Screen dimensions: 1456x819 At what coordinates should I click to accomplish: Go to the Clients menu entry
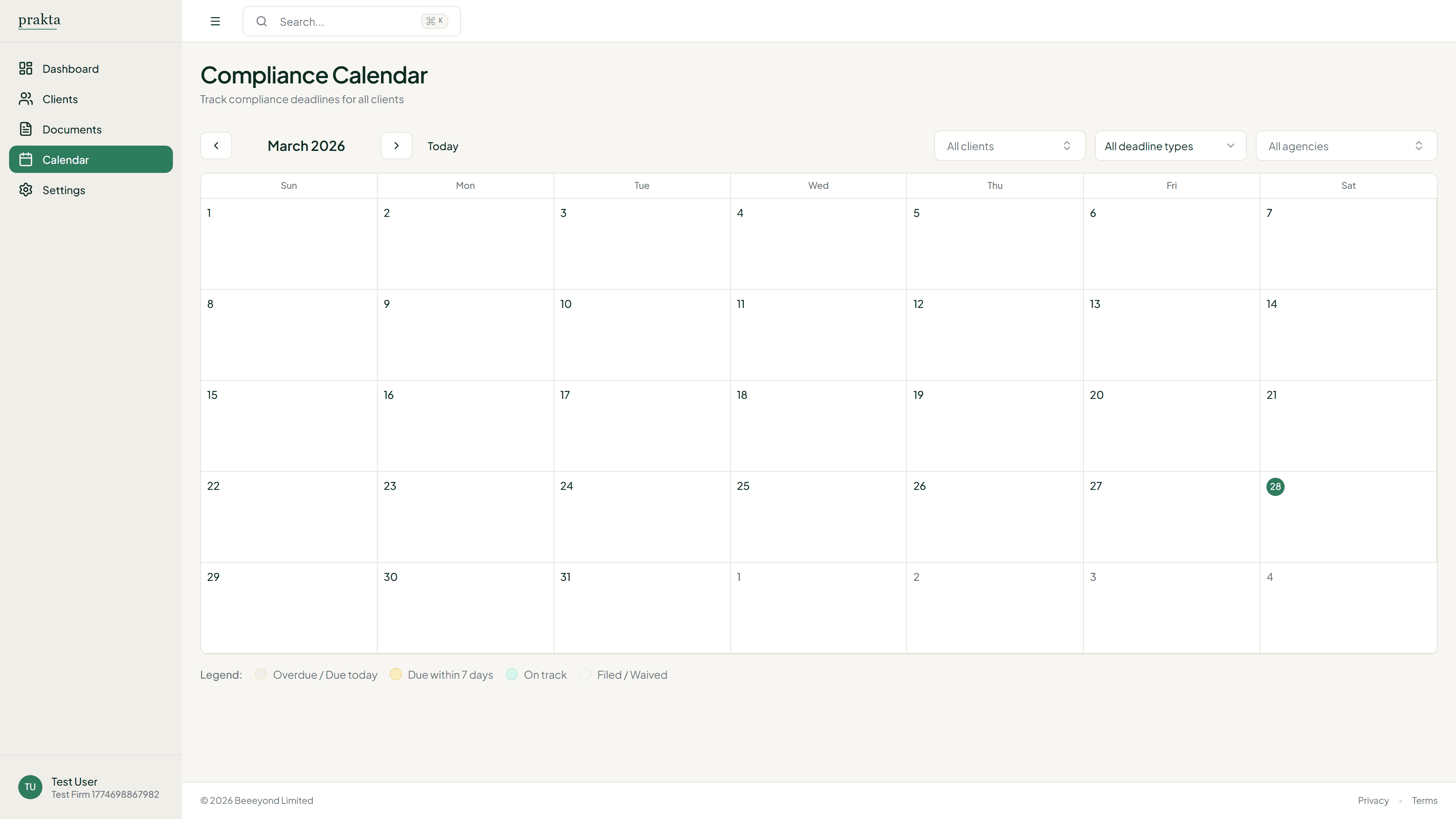point(60,99)
